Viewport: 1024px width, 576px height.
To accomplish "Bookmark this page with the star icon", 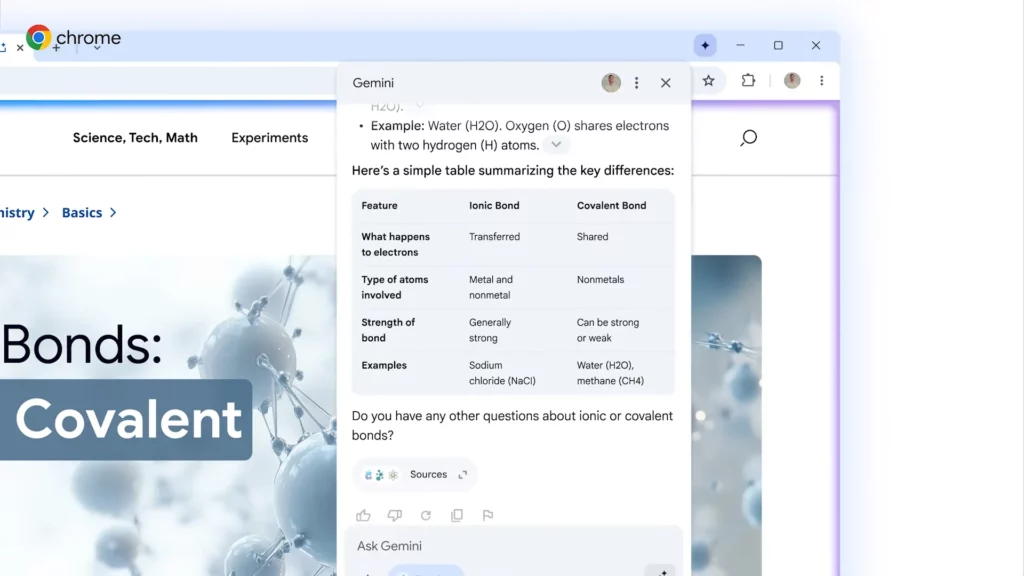I will tap(708, 81).
